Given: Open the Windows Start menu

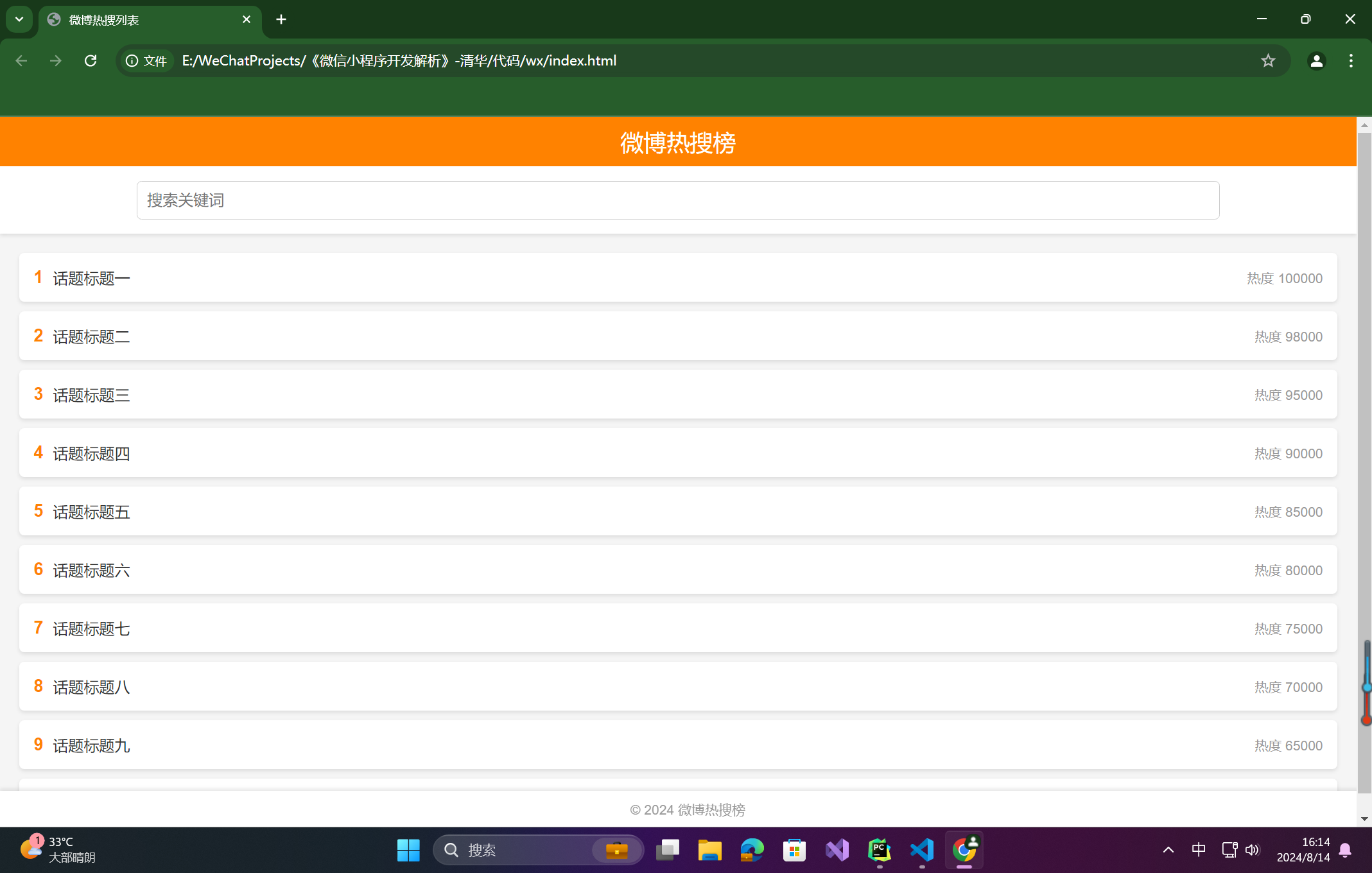Looking at the screenshot, I should (x=408, y=850).
